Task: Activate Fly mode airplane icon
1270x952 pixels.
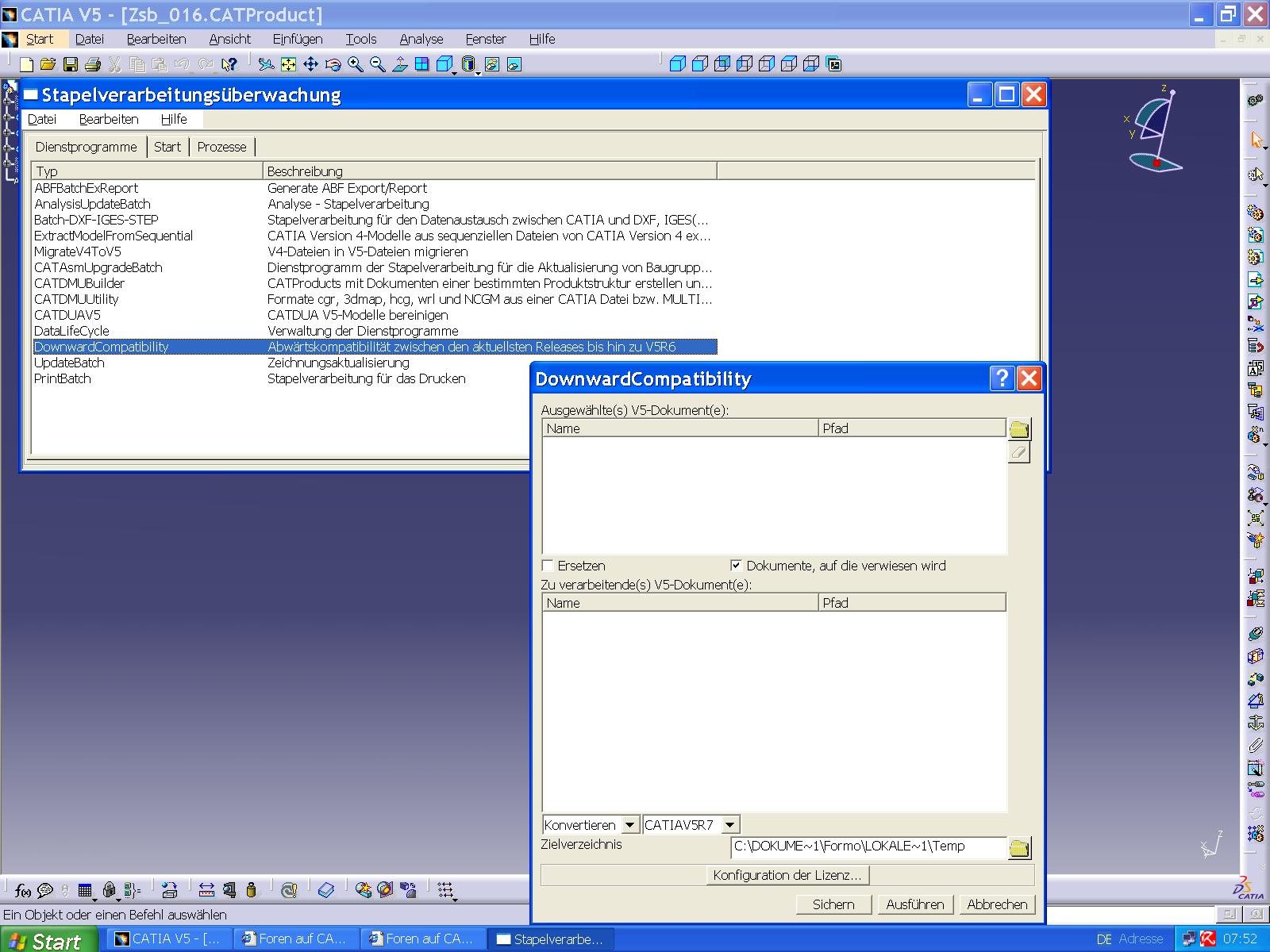Action: [266, 64]
